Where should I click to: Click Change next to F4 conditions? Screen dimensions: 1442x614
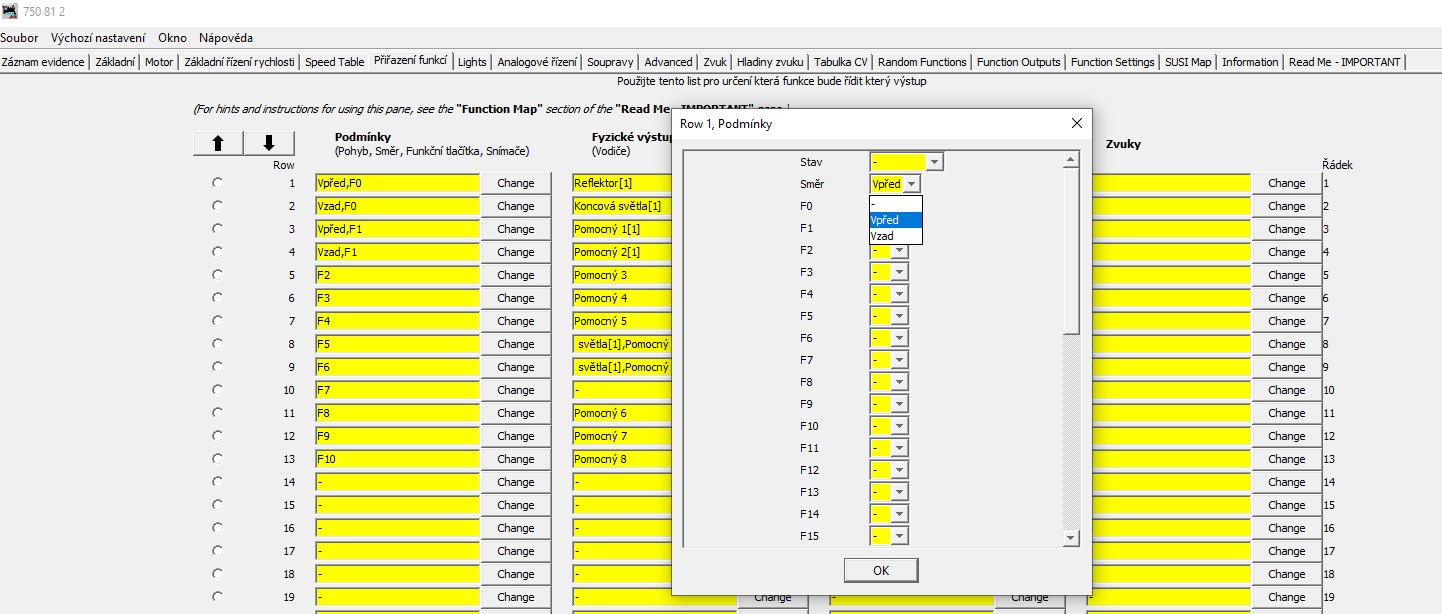516,321
